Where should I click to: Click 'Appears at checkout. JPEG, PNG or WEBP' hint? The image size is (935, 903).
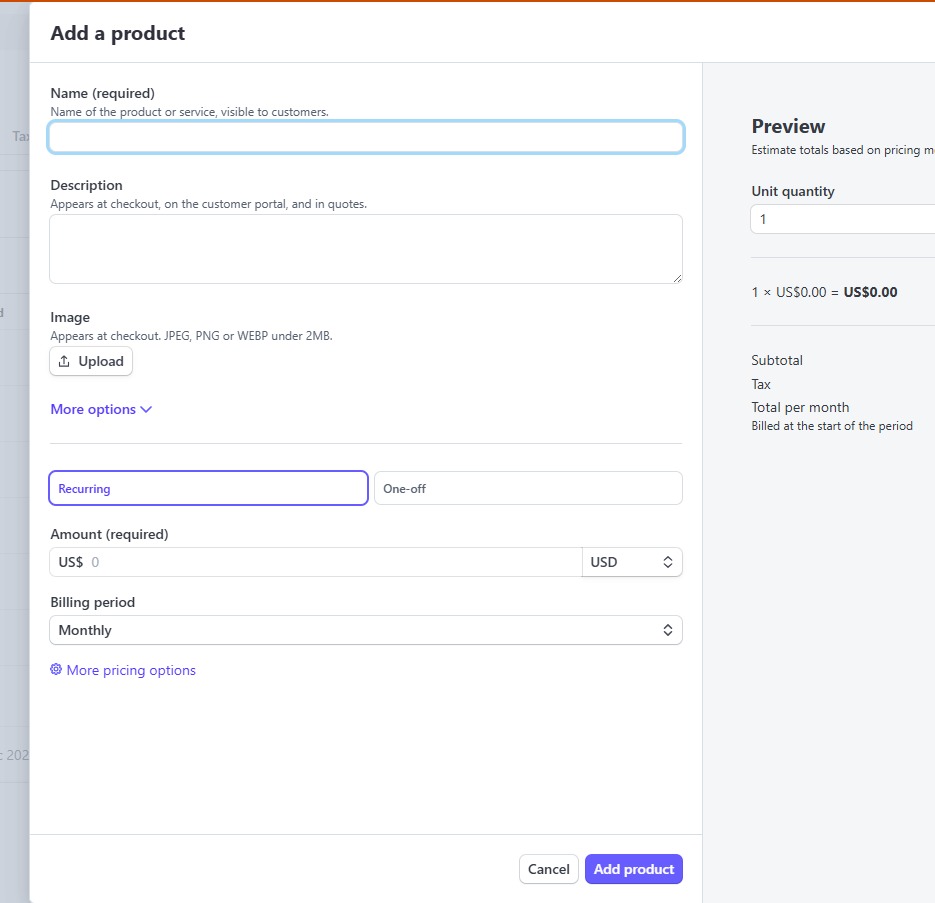coord(191,336)
